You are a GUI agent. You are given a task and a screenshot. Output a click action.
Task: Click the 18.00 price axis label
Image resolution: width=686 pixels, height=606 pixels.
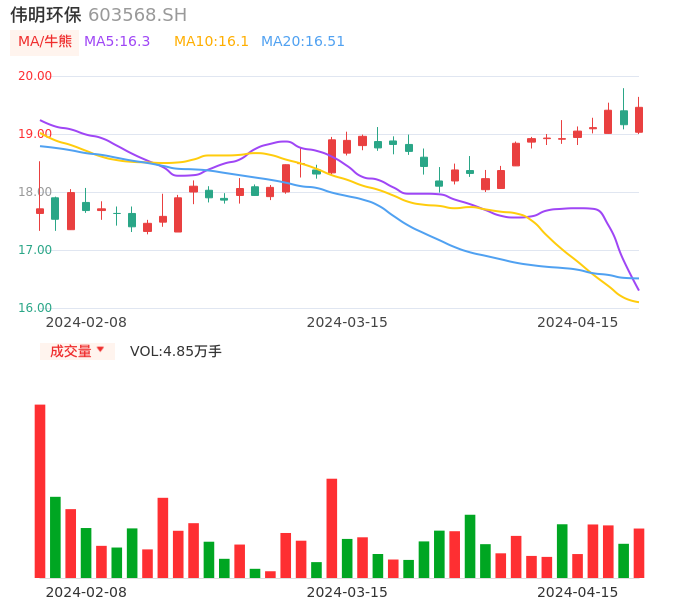pyautogui.click(x=35, y=192)
